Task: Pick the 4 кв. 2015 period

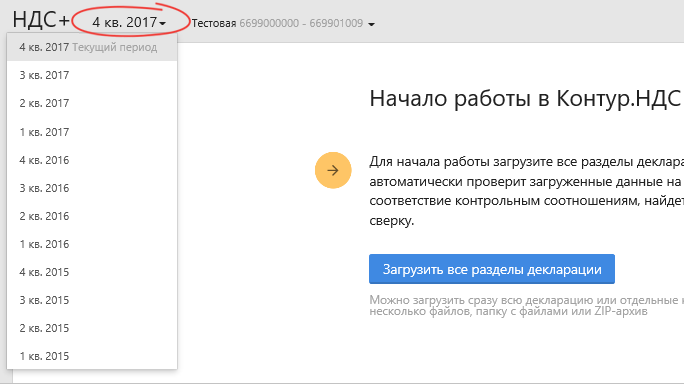Action: pyautogui.click(x=92, y=272)
